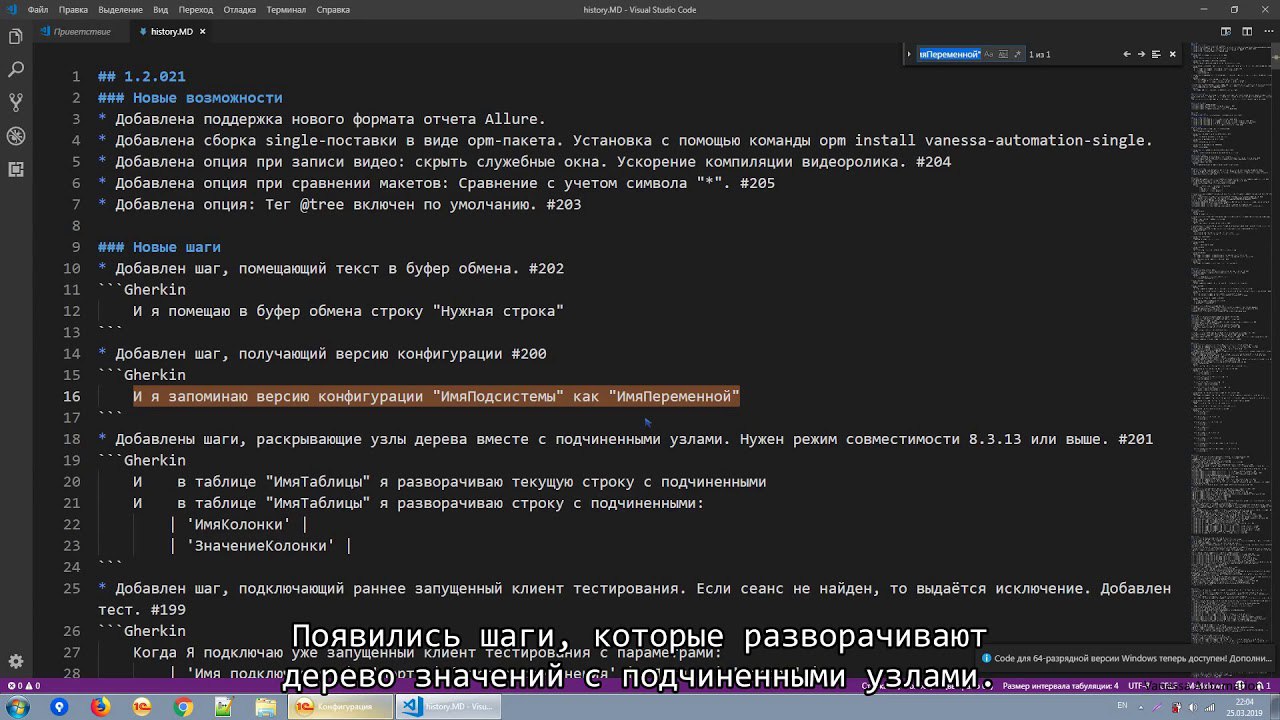Click highlighted line with "ИмяПеременной"
Screen dimensions: 1280x720
pyautogui.click(x=436, y=397)
